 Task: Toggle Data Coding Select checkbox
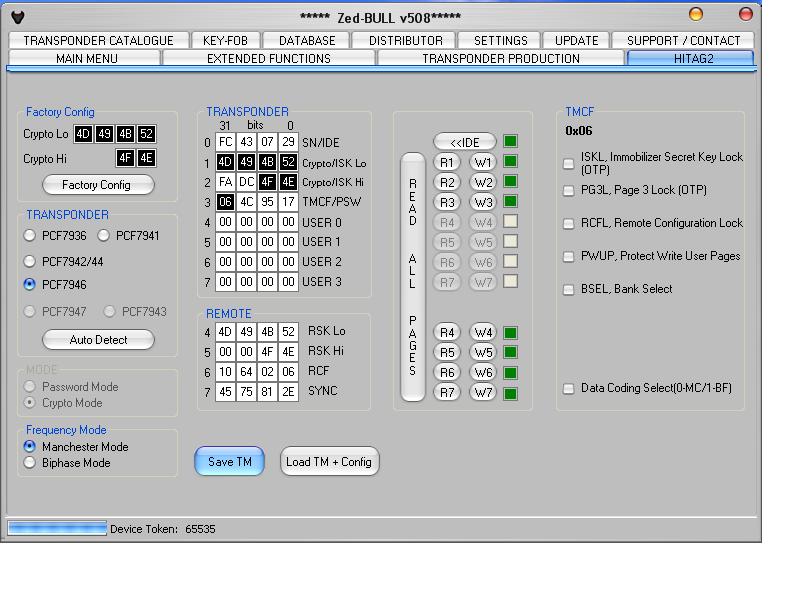coord(568,388)
